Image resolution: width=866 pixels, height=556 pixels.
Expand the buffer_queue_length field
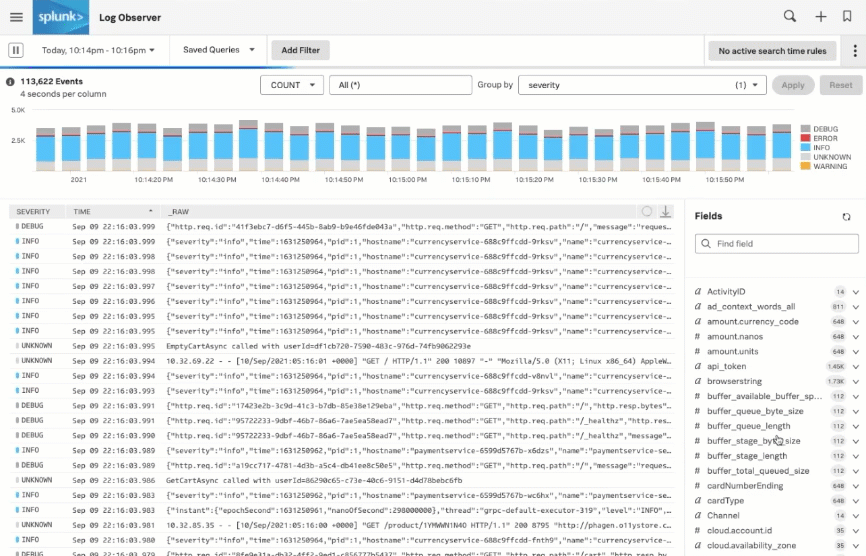(856, 426)
